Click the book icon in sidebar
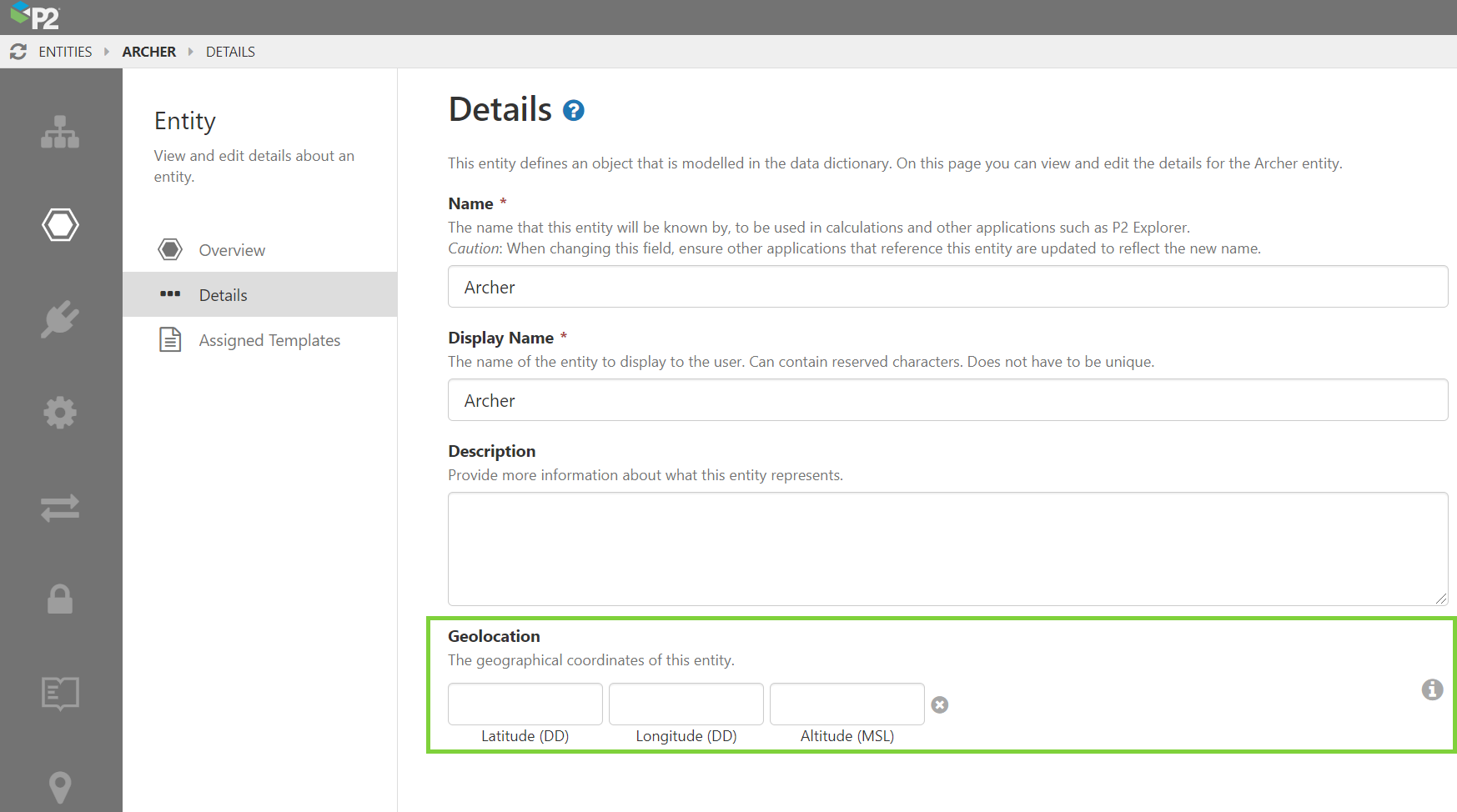 60,693
